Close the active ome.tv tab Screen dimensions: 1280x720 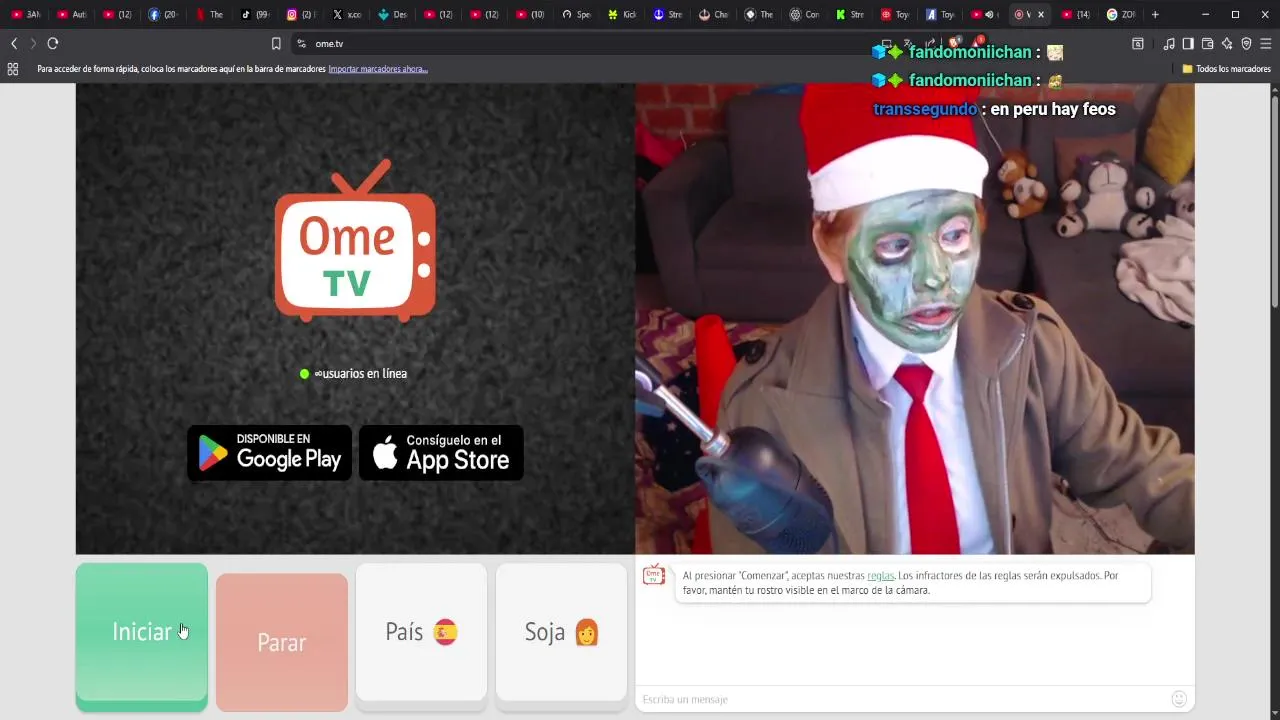(1041, 14)
